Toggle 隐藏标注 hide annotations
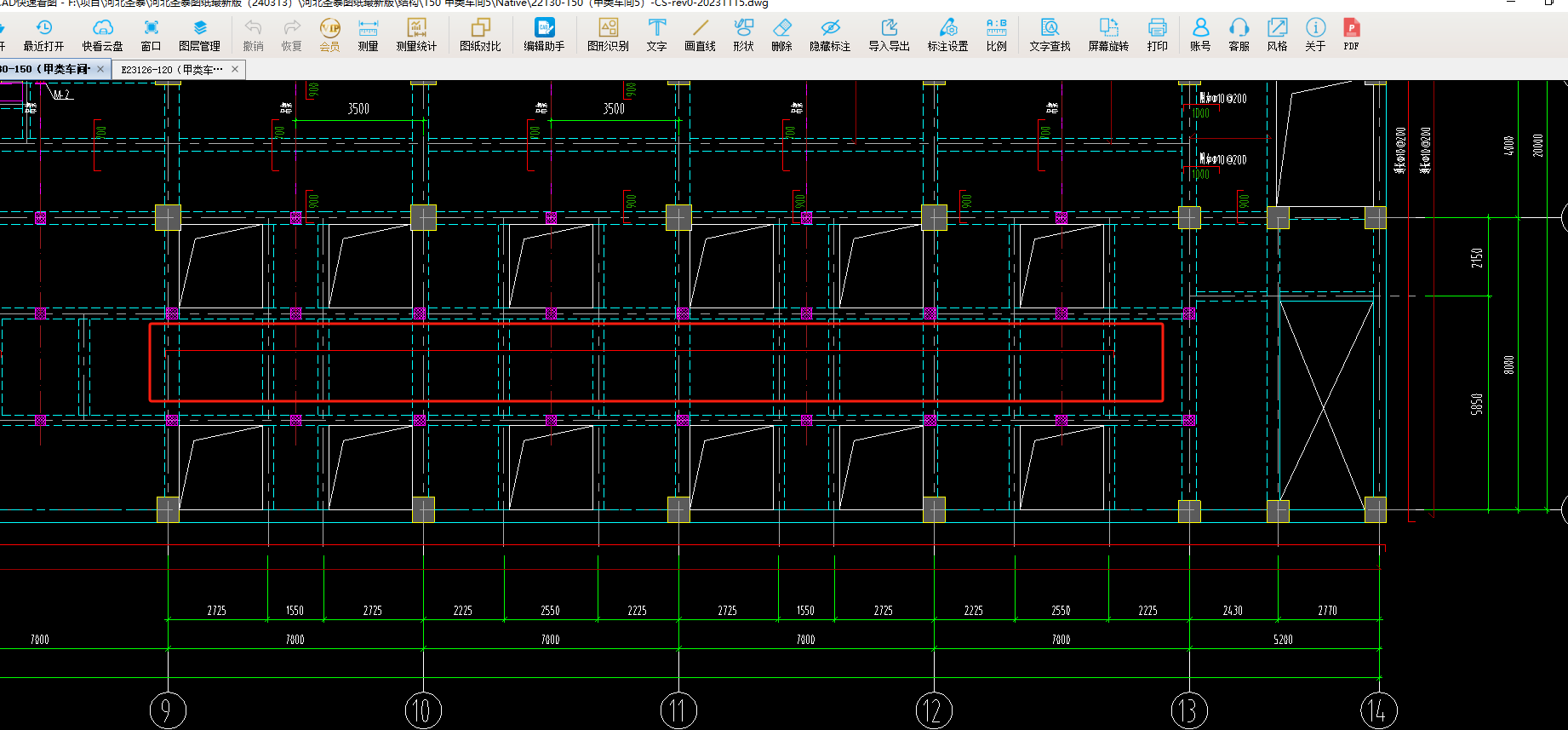This screenshot has width=1568, height=730. (830, 35)
